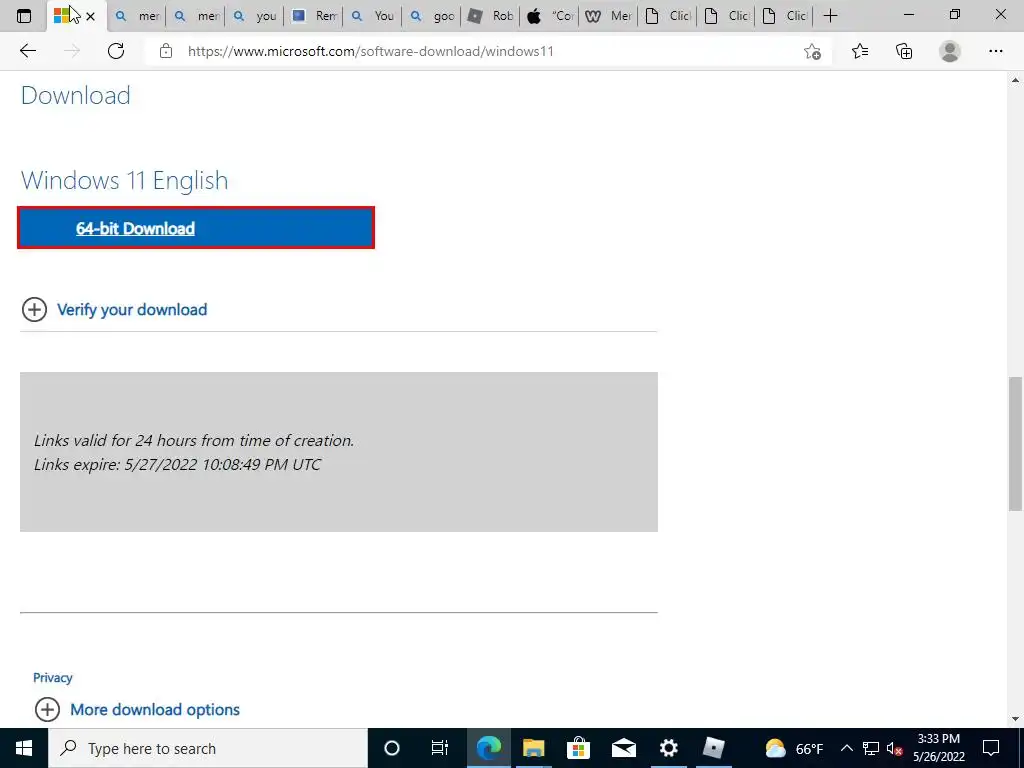Open the tab actions menu icon

point(24,16)
